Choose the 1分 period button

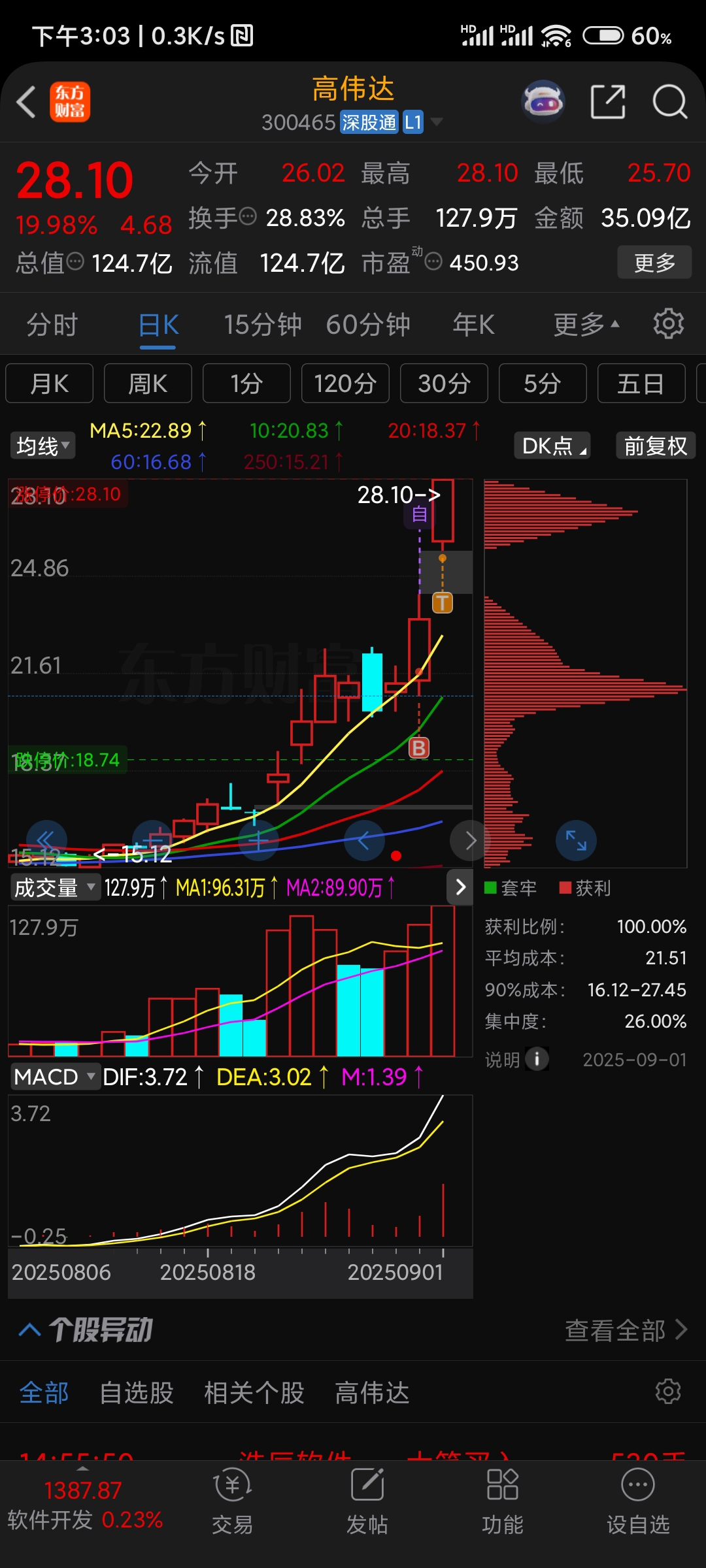pyautogui.click(x=246, y=384)
